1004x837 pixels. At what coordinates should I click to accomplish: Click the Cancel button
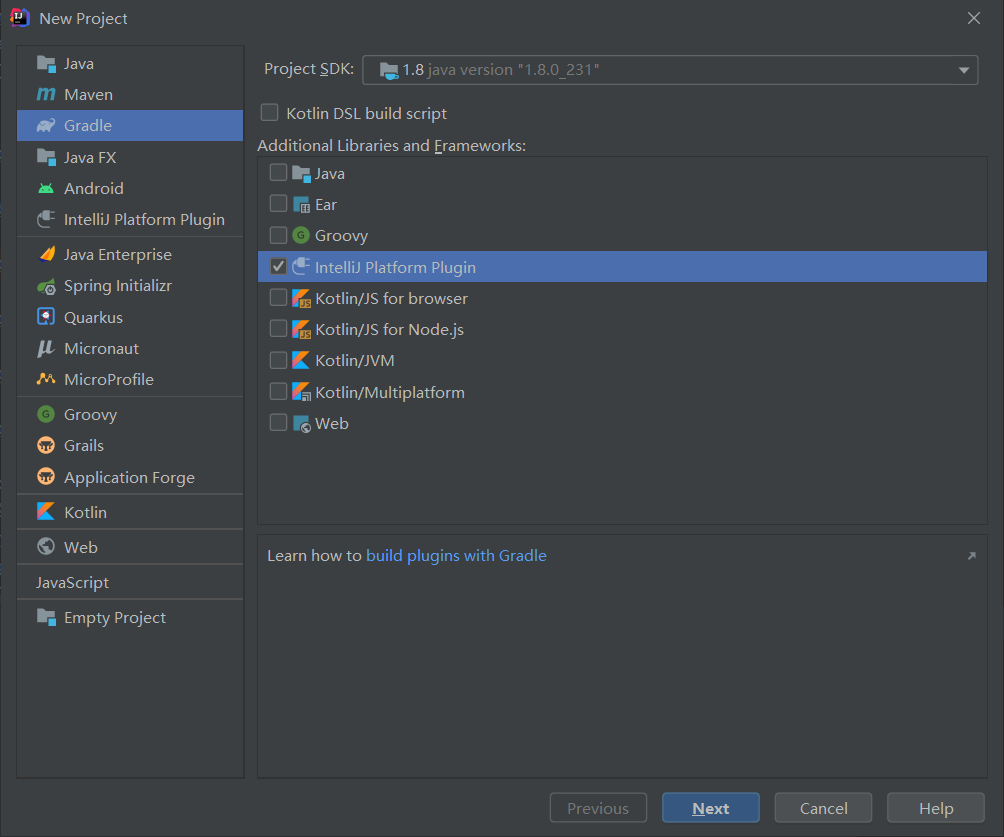(x=823, y=808)
